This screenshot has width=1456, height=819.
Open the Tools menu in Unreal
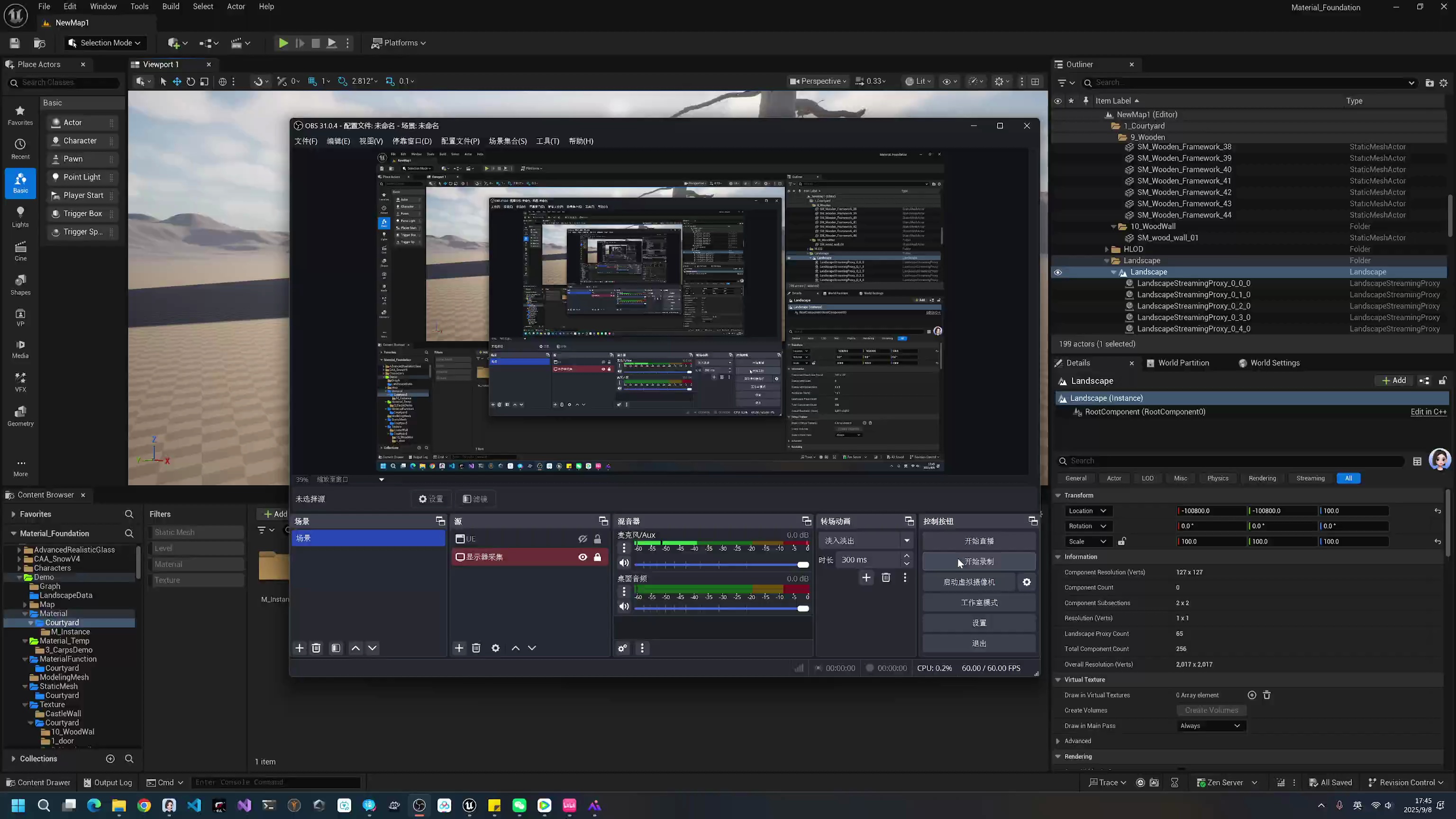pos(140,7)
